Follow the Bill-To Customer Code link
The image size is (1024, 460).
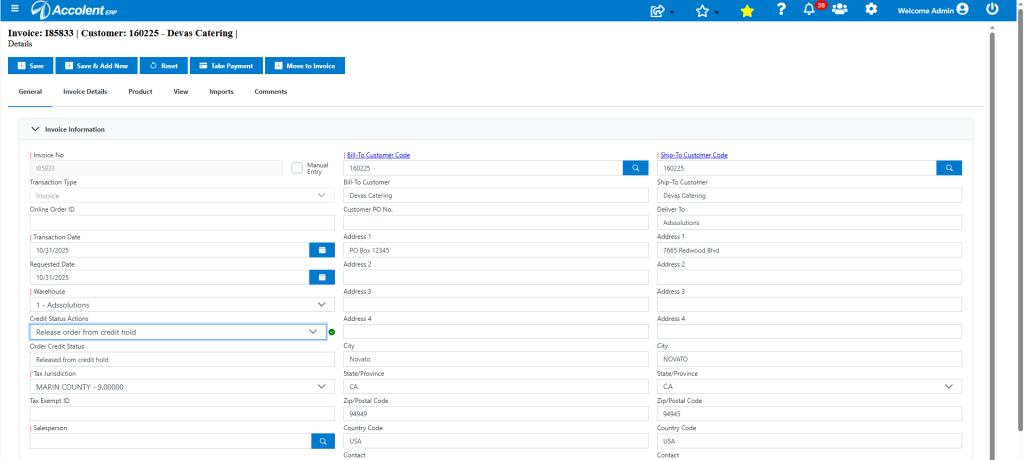pos(379,155)
